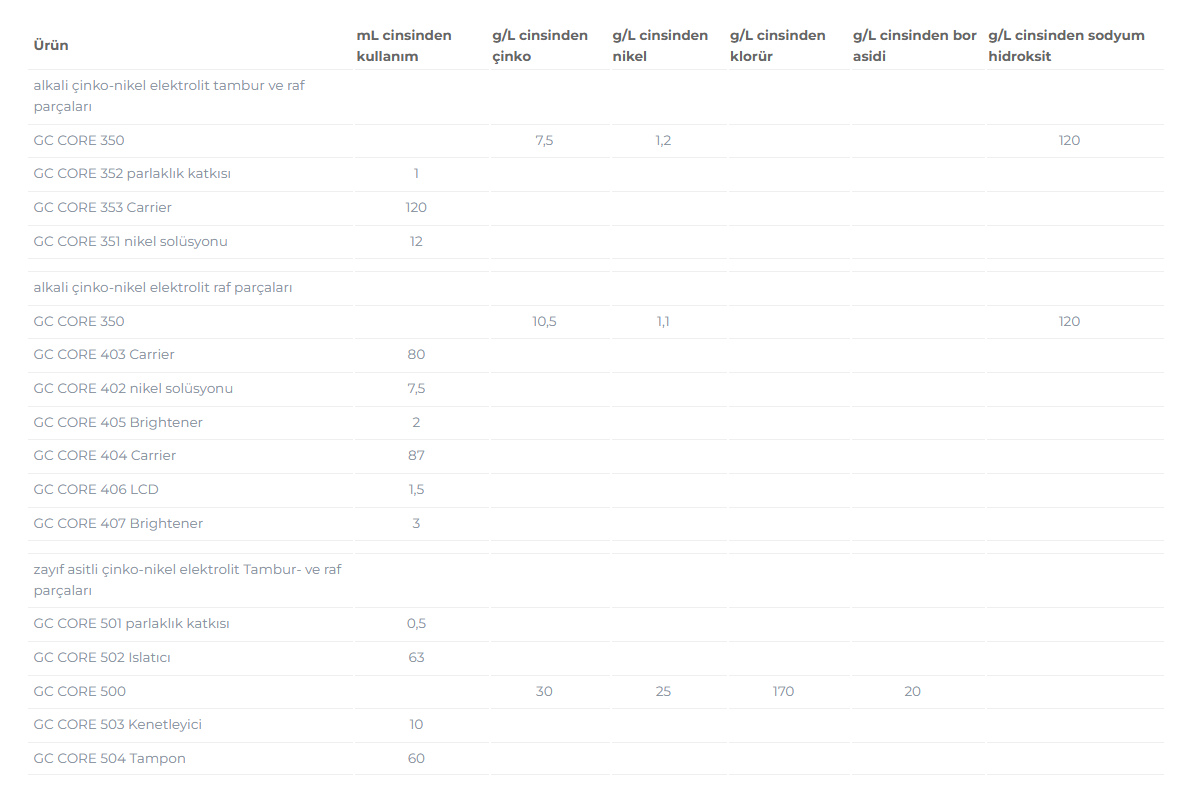Select the mL cinsinden kullanım header
Image resolution: width=1202 pixels, height=807 pixels.
pos(404,45)
